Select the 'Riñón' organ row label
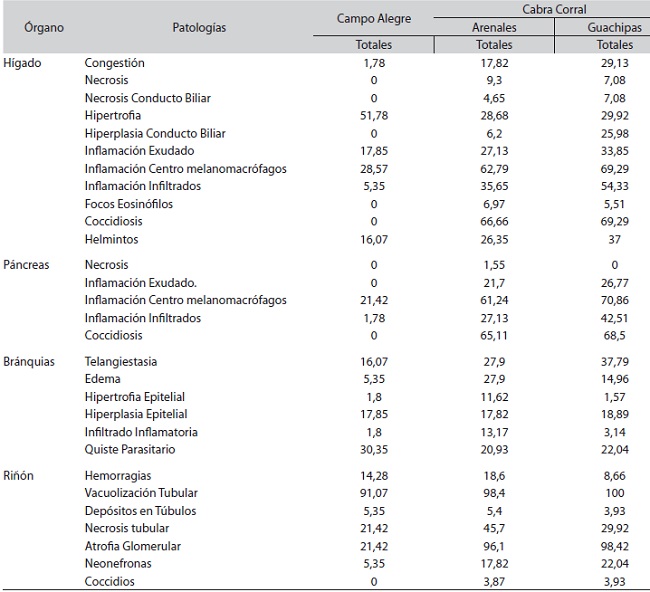The image size is (650, 592). pyautogui.click(x=19, y=474)
